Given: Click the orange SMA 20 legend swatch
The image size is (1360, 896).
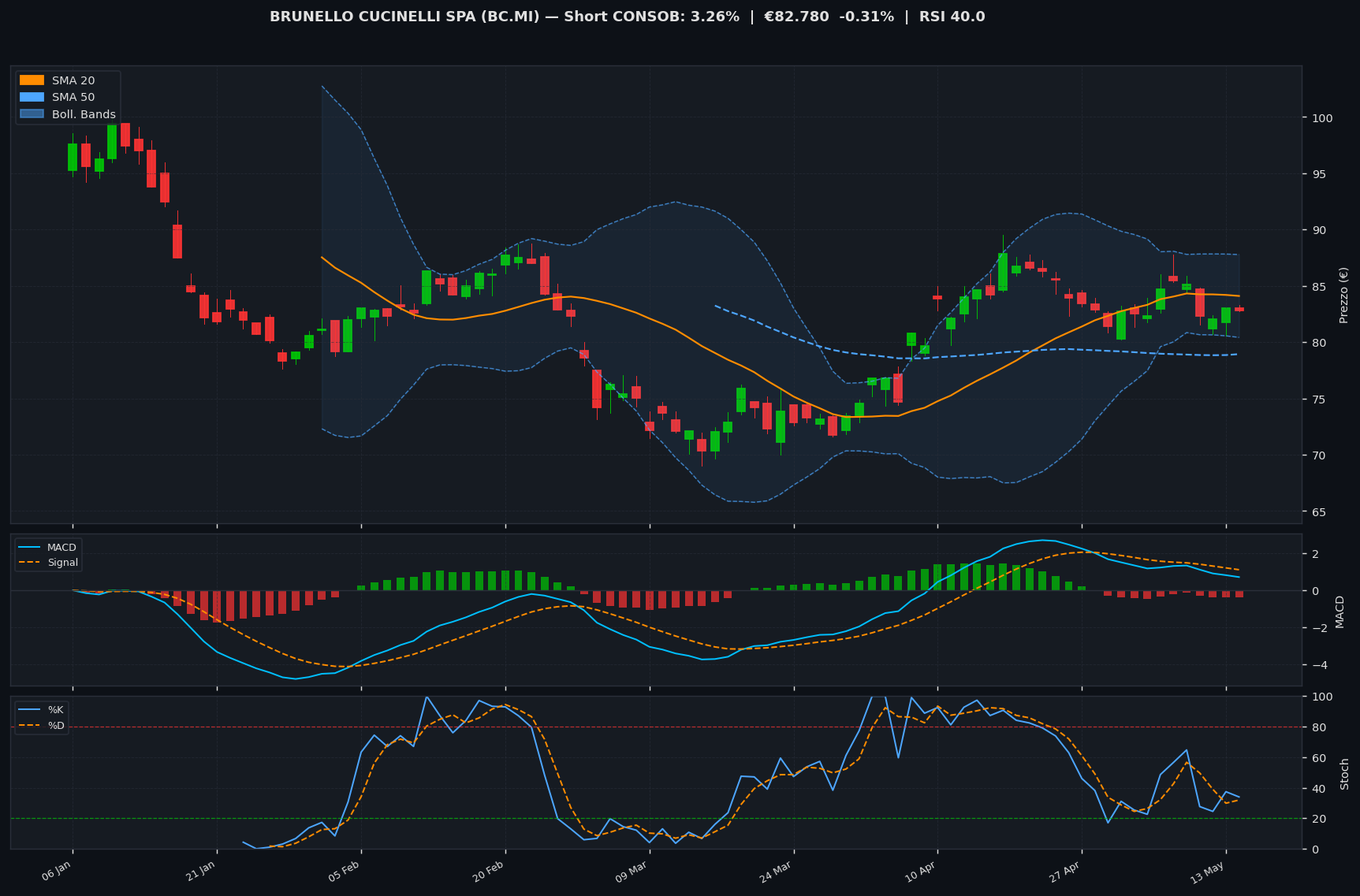Looking at the screenshot, I should pos(32,80).
